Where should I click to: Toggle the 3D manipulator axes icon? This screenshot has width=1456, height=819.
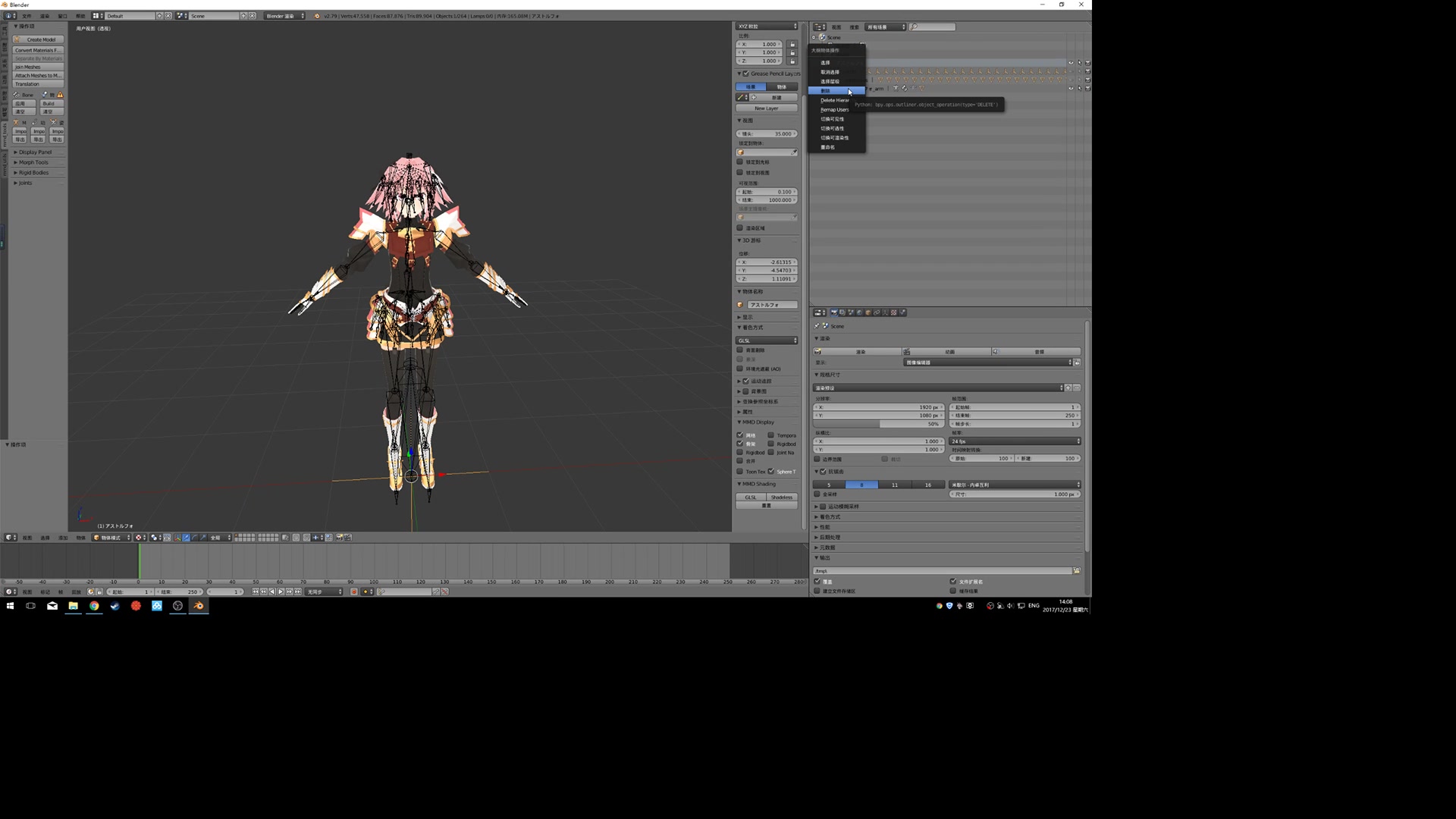(177, 538)
